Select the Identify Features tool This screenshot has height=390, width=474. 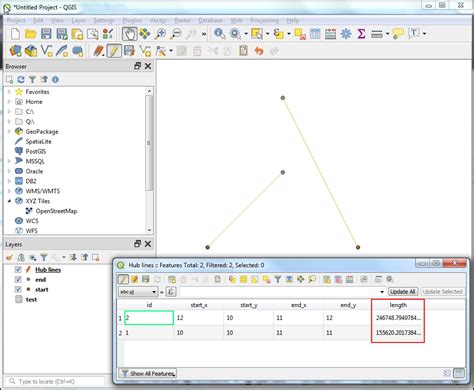pos(219,34)
